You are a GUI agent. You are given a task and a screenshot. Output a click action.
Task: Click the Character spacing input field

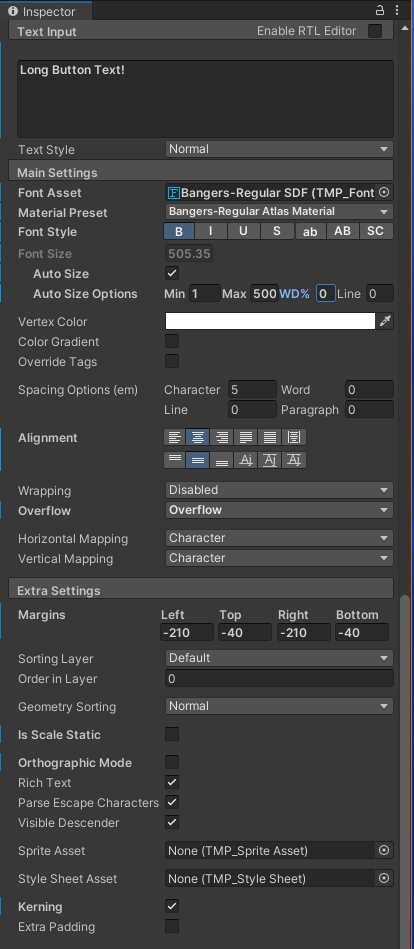tap(252, 390)
